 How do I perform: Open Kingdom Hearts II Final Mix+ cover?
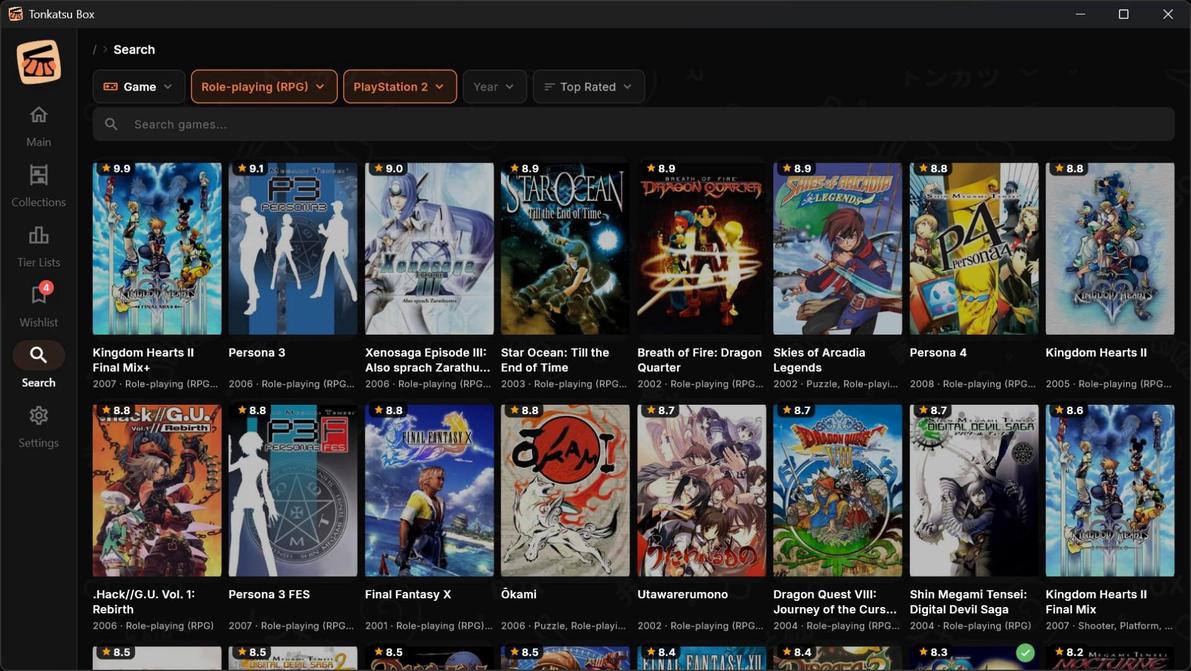click(157, 248)
